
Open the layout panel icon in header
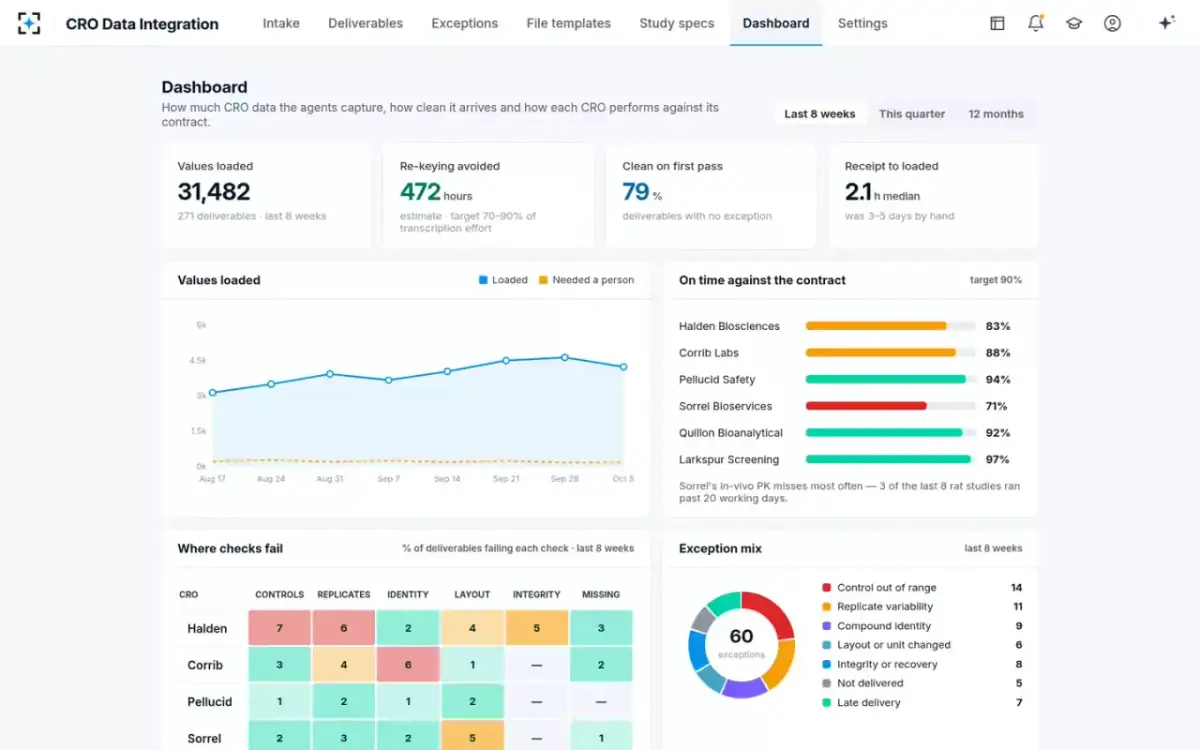coord(997,23)
